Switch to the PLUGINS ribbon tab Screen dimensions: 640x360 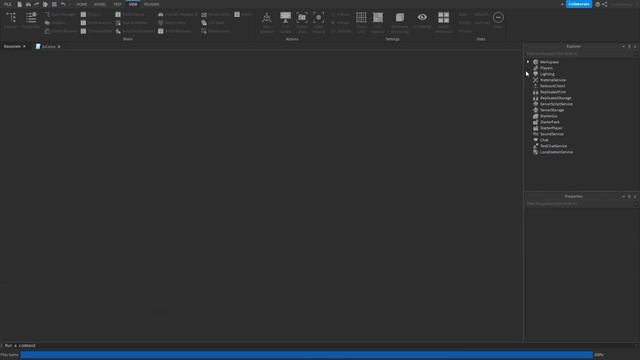(x=151, y=4)
